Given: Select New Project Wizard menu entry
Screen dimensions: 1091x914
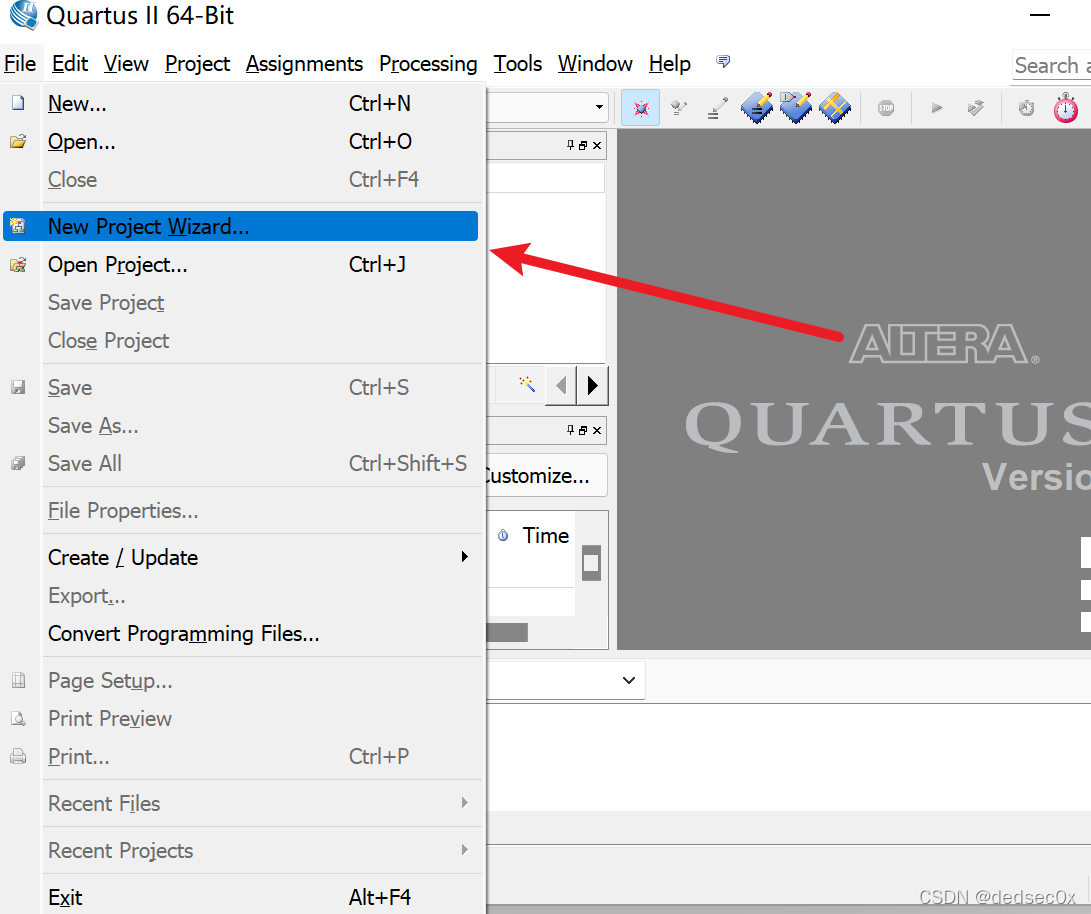Looking at the screenshot, I should 241,226.
